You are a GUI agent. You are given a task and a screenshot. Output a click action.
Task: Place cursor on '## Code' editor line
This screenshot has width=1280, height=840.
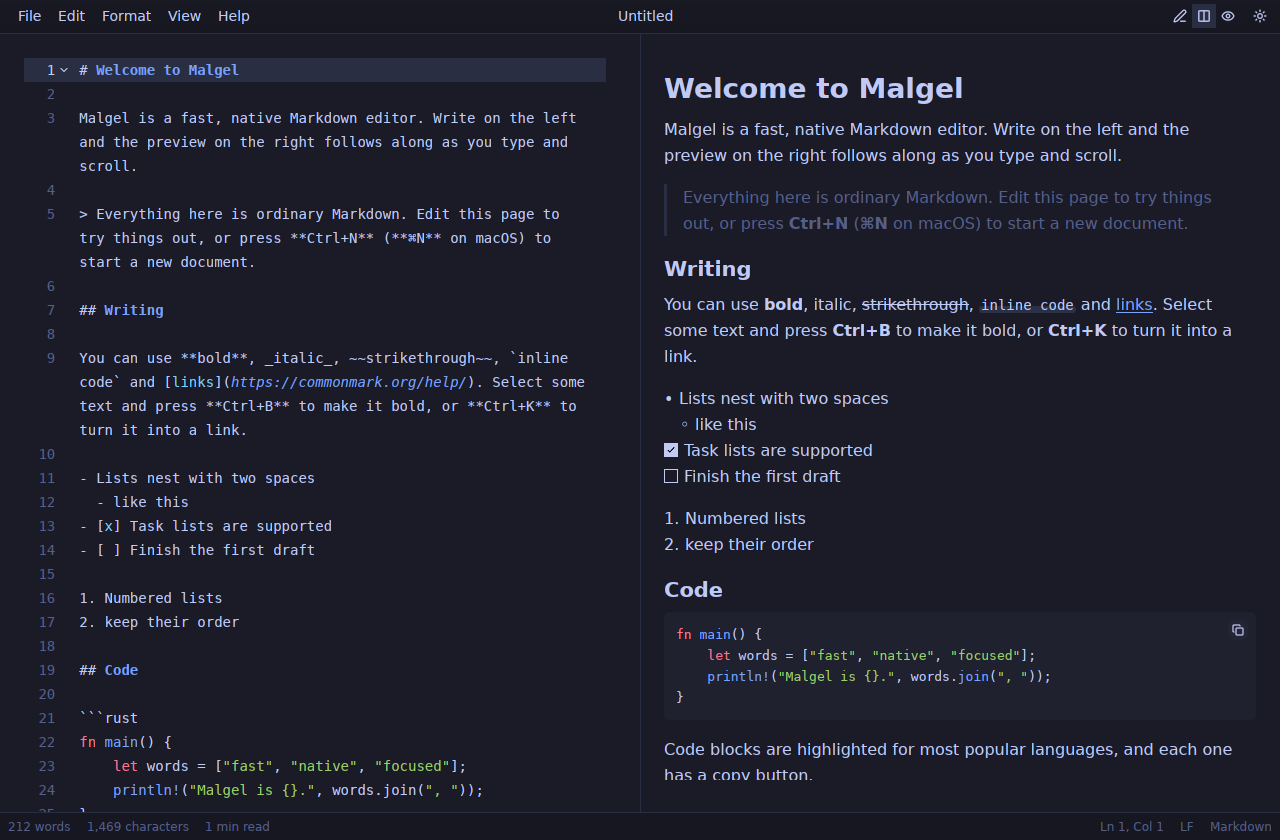[x=109, y=670]
